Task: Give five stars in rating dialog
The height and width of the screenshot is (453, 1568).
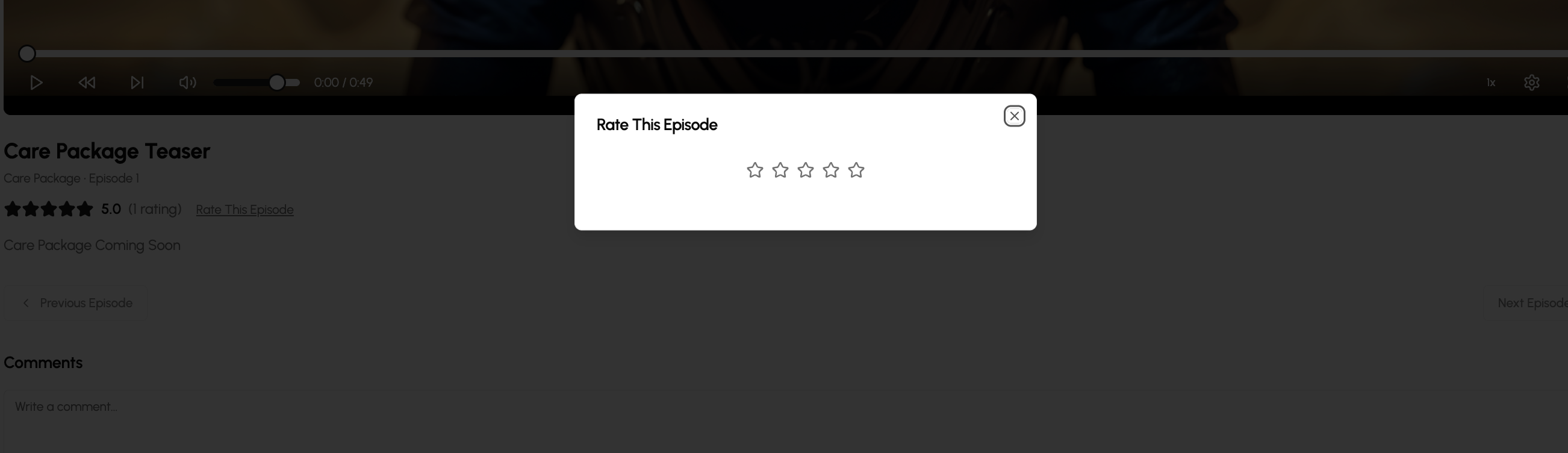Action: point(856,170)
